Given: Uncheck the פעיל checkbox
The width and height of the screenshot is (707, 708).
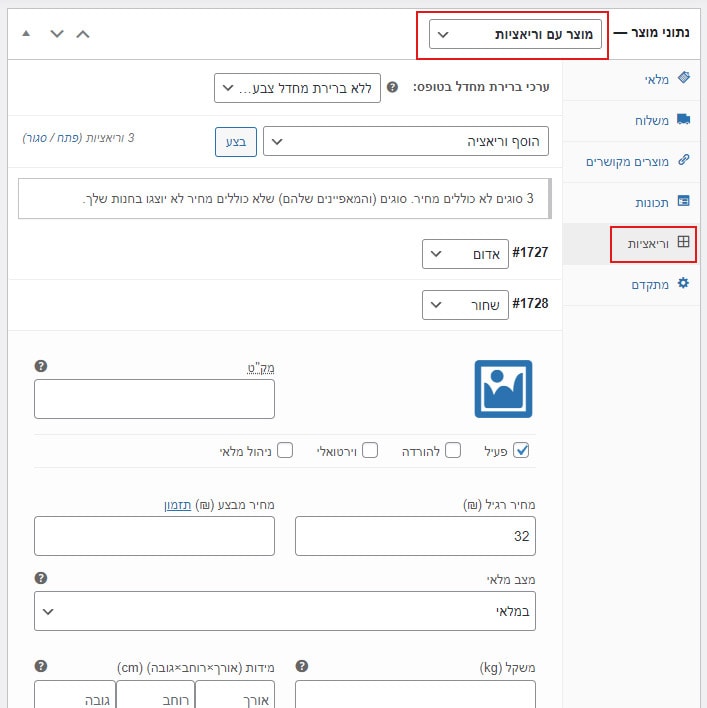Looking at the screenshot, I should [x=521, y=450].
